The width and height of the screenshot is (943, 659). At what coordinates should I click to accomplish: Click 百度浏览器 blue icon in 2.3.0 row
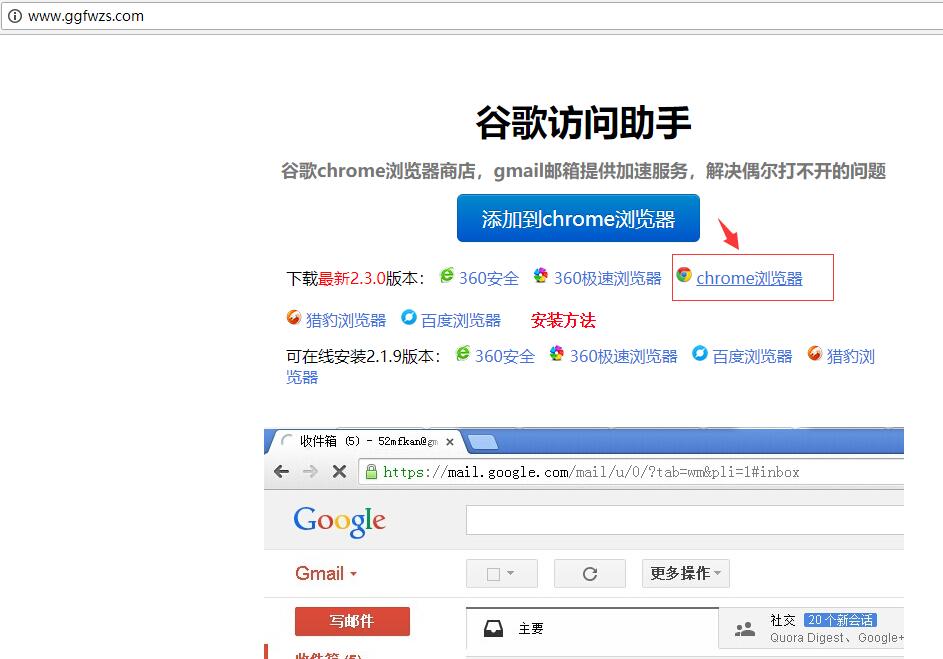408,317
